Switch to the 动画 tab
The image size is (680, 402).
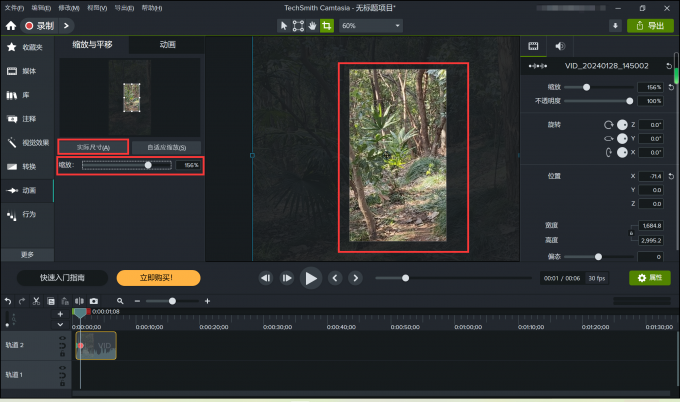168,45
